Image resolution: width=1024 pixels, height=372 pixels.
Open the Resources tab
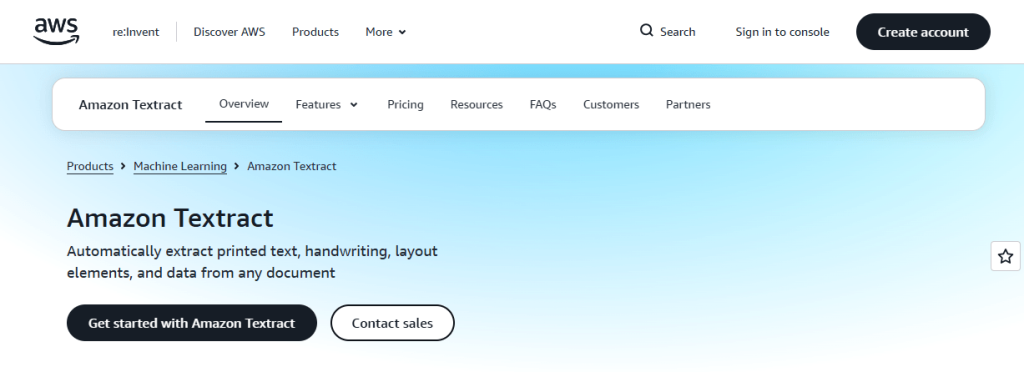coord(476,104)
